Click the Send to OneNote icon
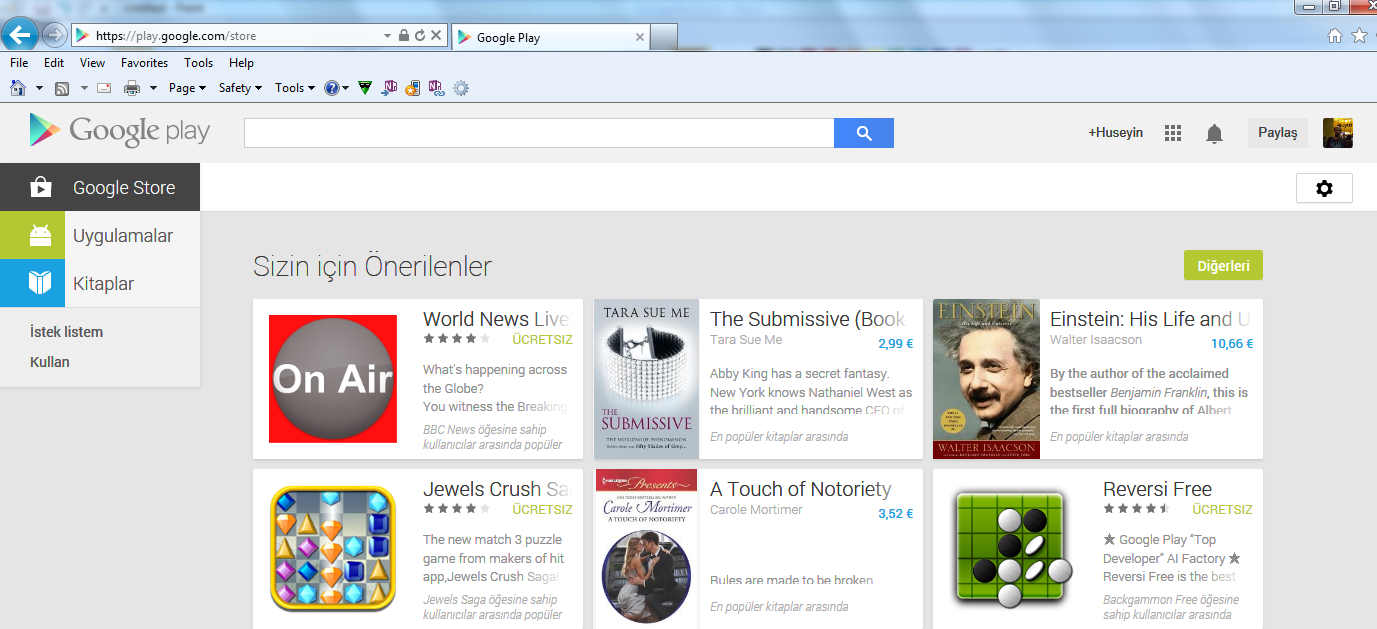 point(390,88)
